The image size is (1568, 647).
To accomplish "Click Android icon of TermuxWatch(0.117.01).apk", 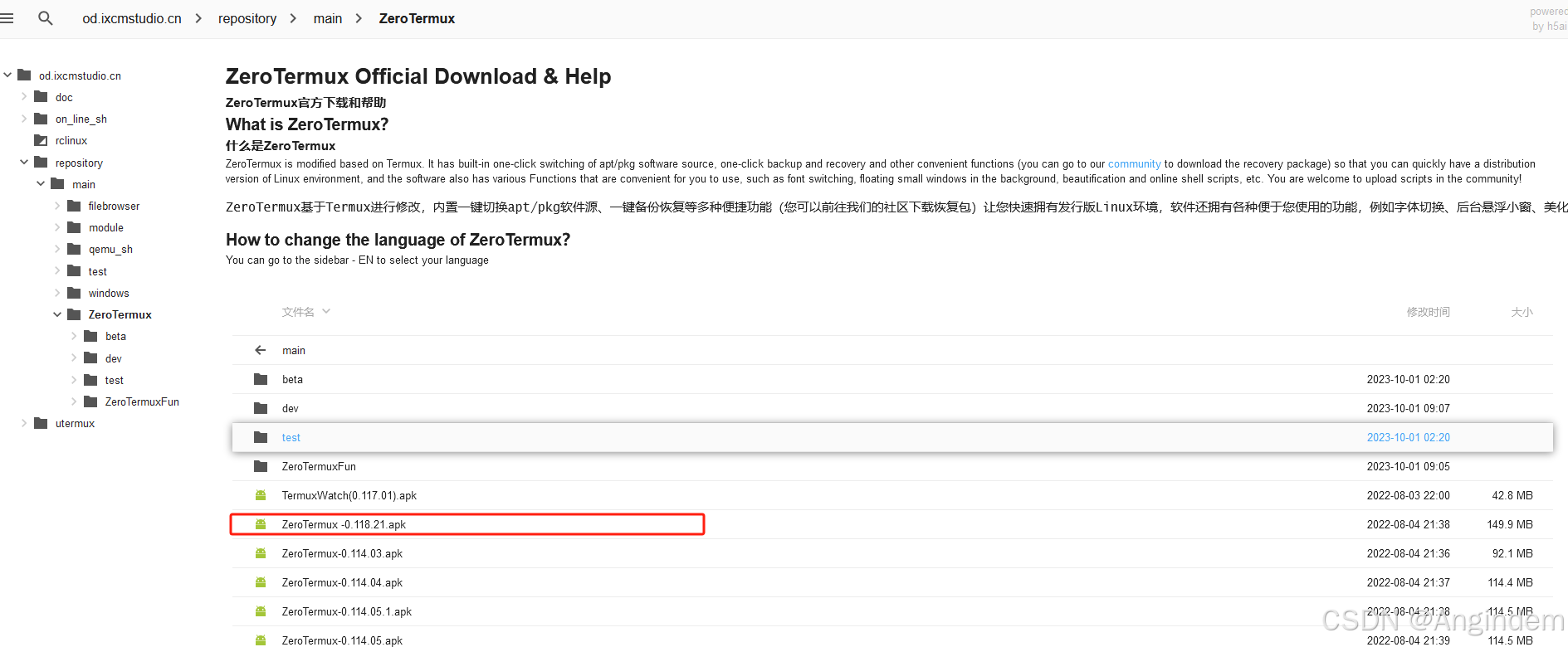I will [x=261, y=495].
